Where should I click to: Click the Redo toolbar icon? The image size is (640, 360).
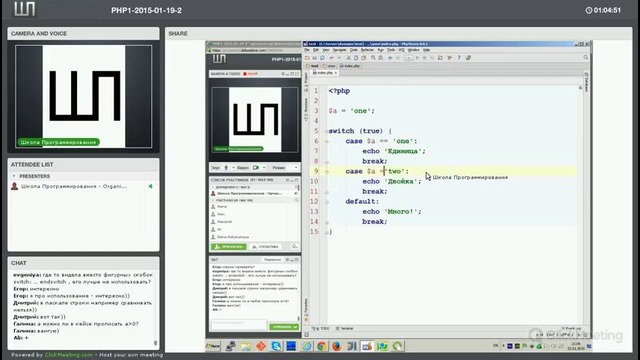339,58
